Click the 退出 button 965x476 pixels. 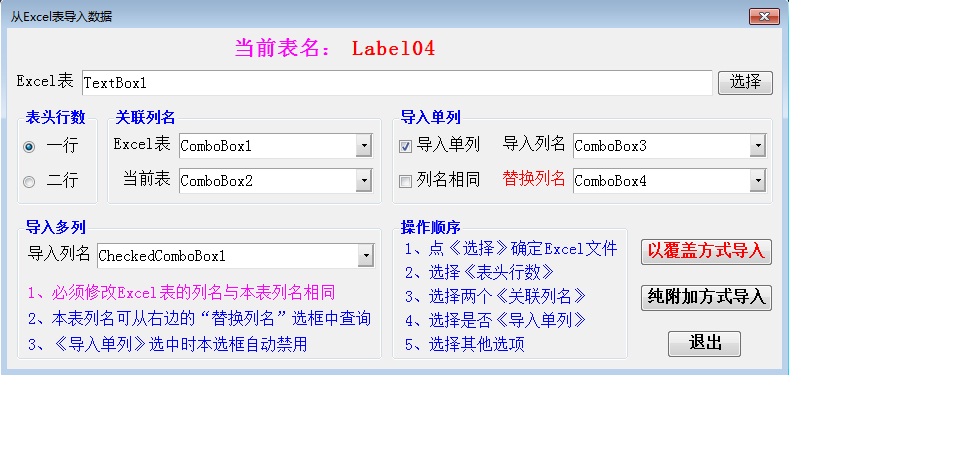point(704,343)
